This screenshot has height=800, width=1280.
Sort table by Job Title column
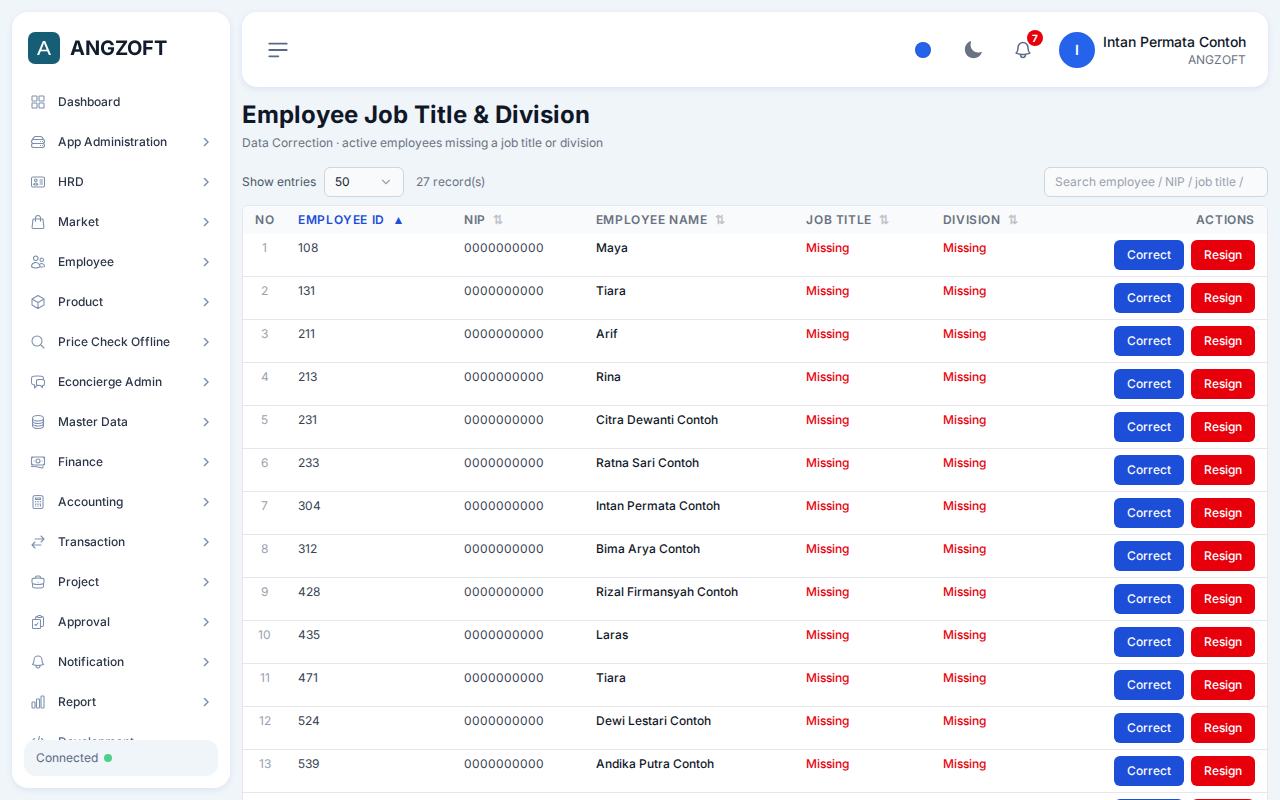click(x=847, y=220)
